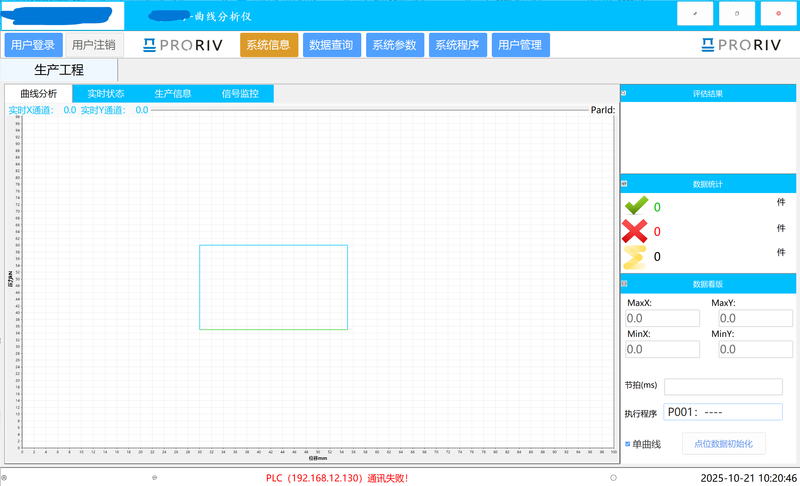Open 用户管理 section

click(x=520, y=45)
